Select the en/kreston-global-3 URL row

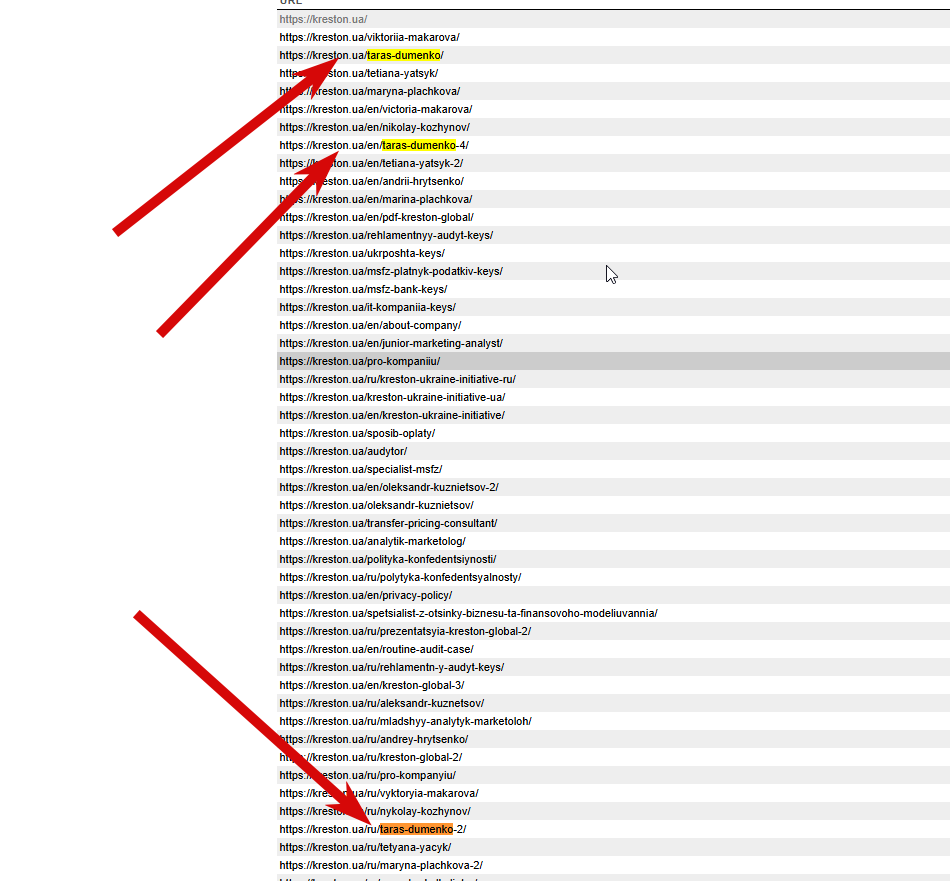(x=613, y=685)
